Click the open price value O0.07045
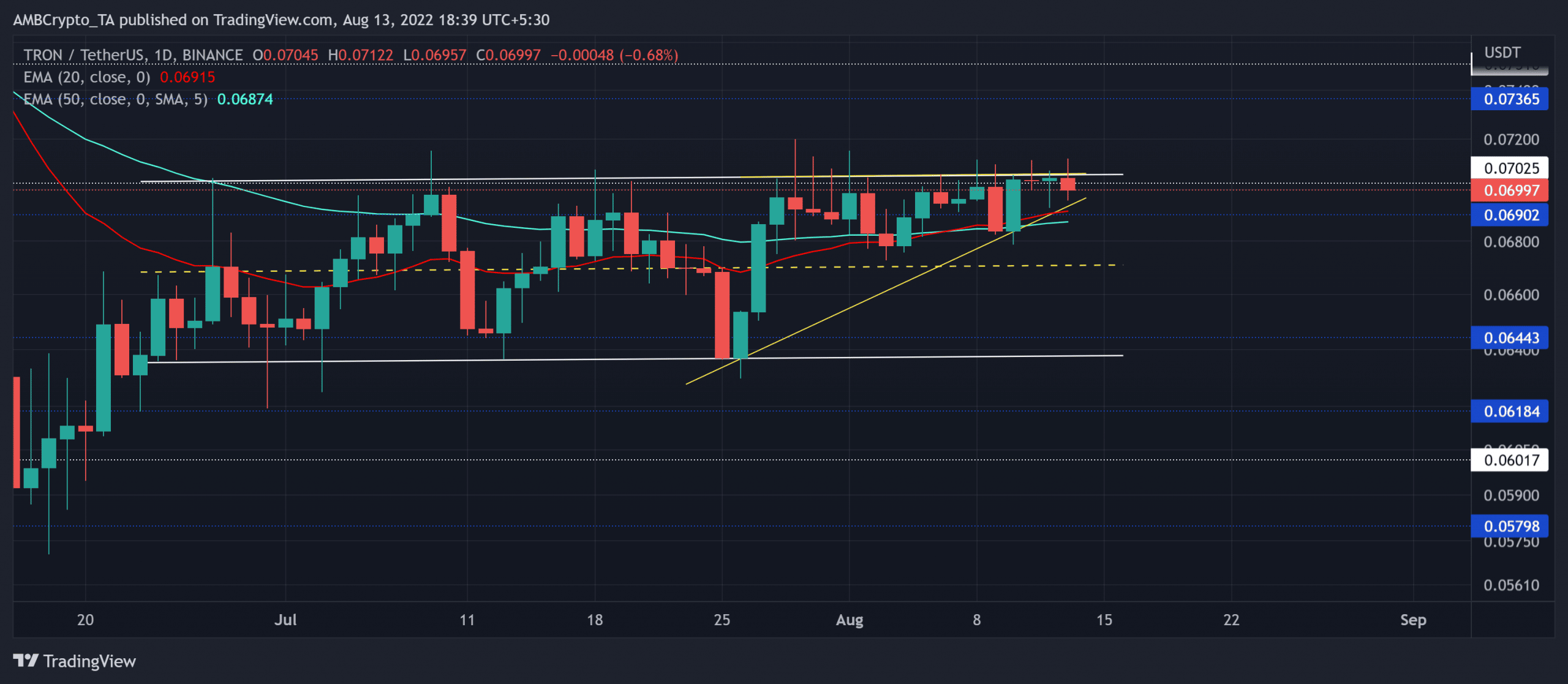The image size is (1568, 684). [285, 55]
